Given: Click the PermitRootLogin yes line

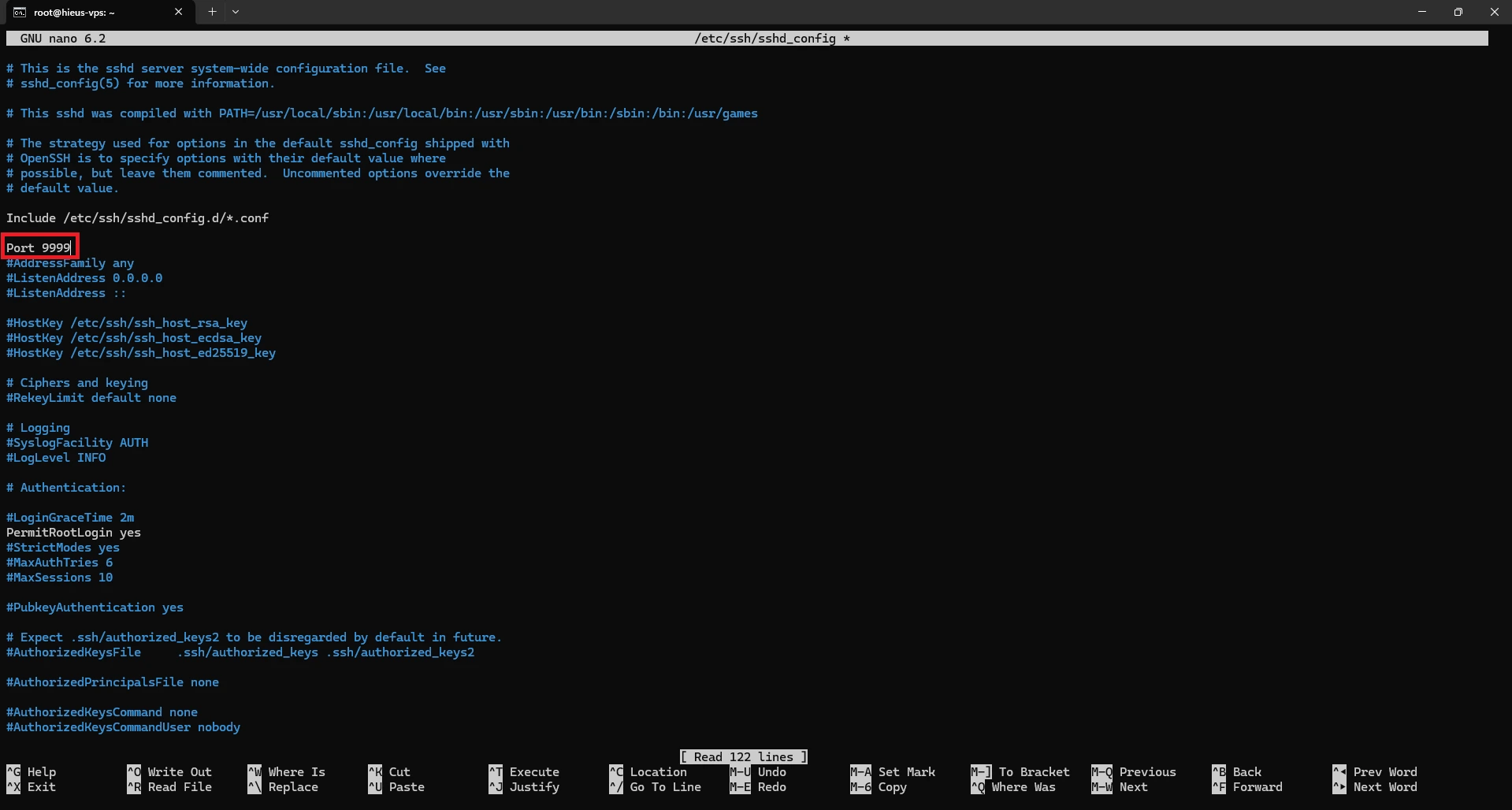Looking at the screenshot, I should tap(73, 533).
